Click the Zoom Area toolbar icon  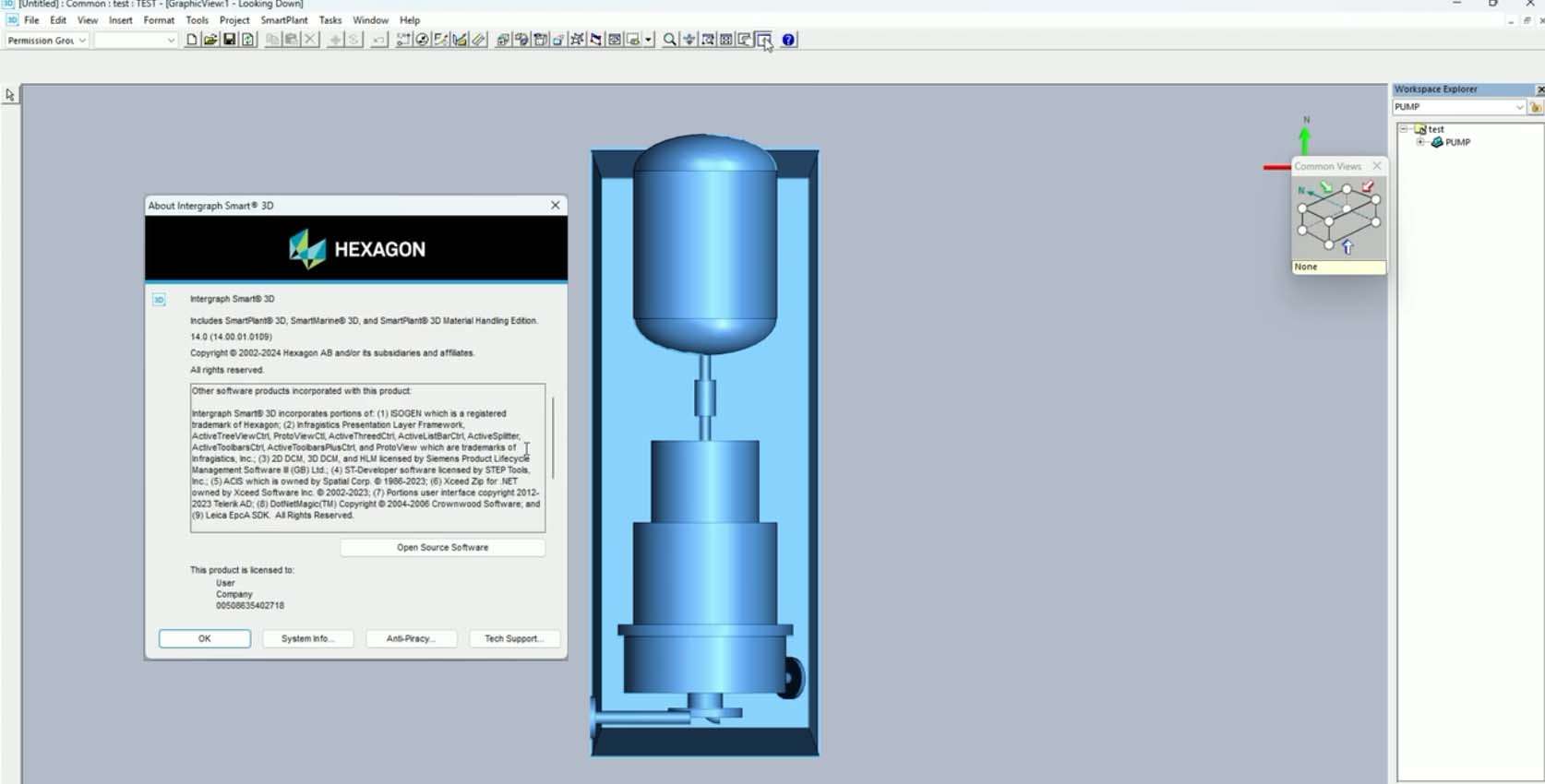point(708,40)
